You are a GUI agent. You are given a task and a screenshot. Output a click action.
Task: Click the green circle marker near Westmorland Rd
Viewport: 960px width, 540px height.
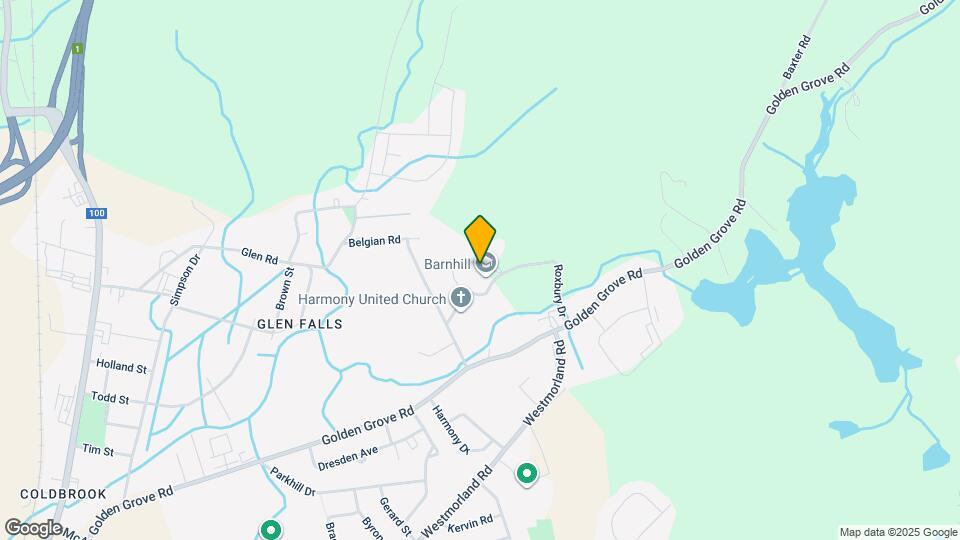[x=527, y=474]
